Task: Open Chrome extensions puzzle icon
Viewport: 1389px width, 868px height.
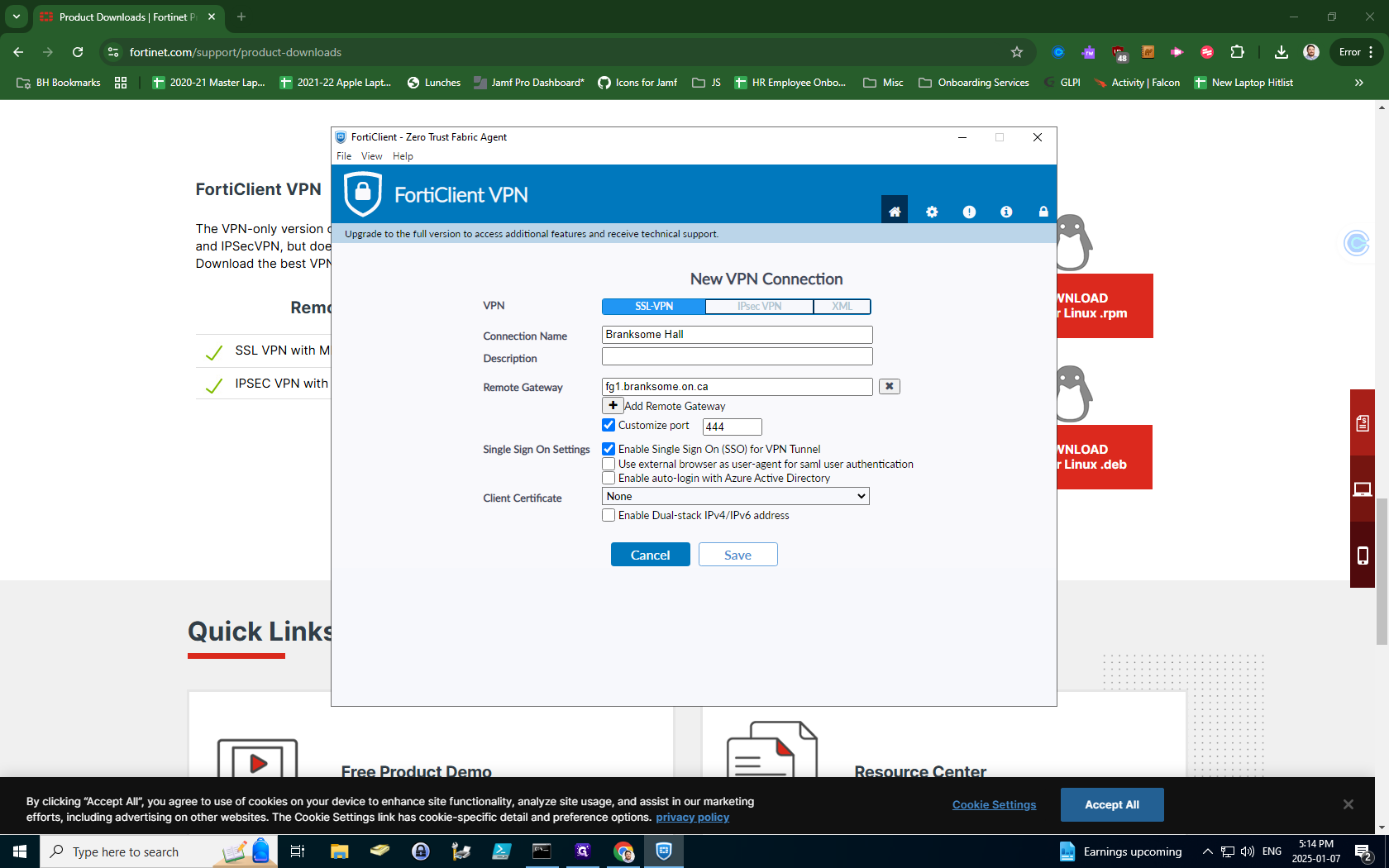Action: click(x=1237, y=52)
